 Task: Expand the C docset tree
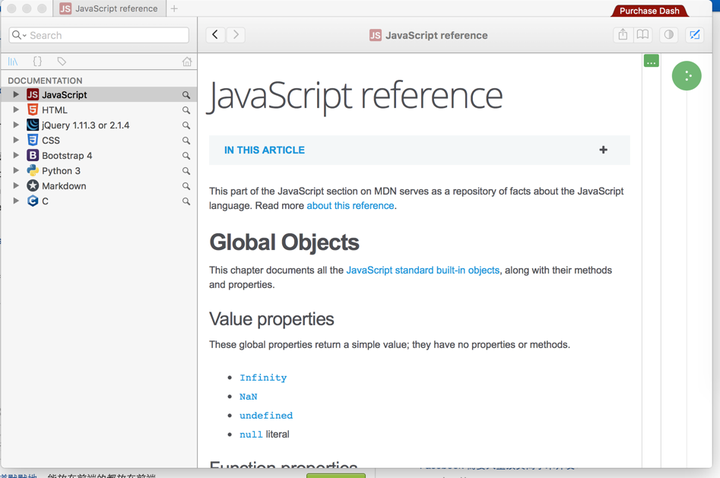tap(16, 201)
